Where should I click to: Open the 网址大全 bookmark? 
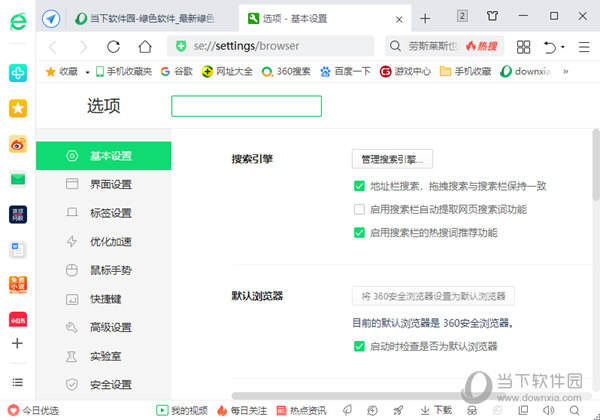227,72
